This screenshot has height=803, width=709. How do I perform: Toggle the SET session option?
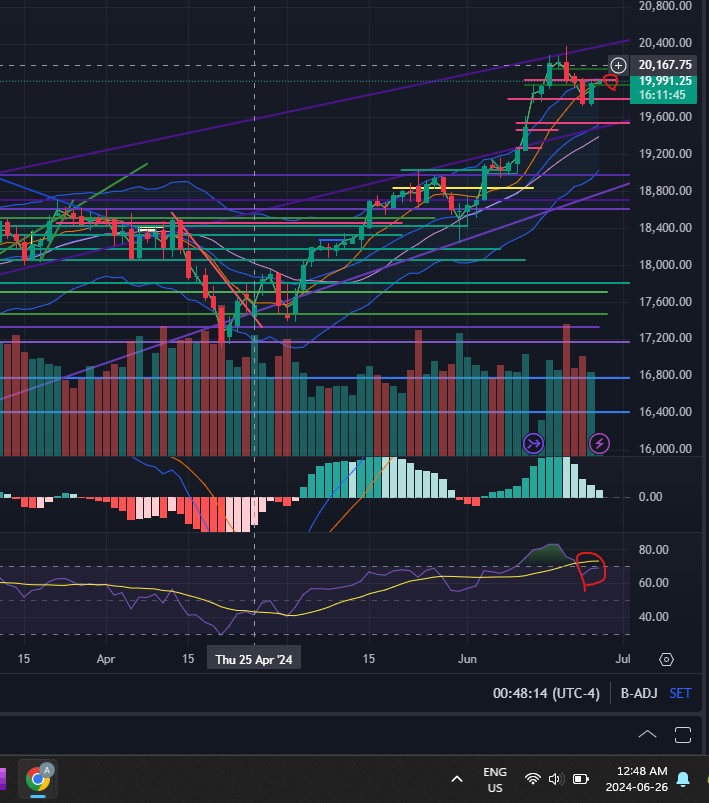(x=680, y=693)
